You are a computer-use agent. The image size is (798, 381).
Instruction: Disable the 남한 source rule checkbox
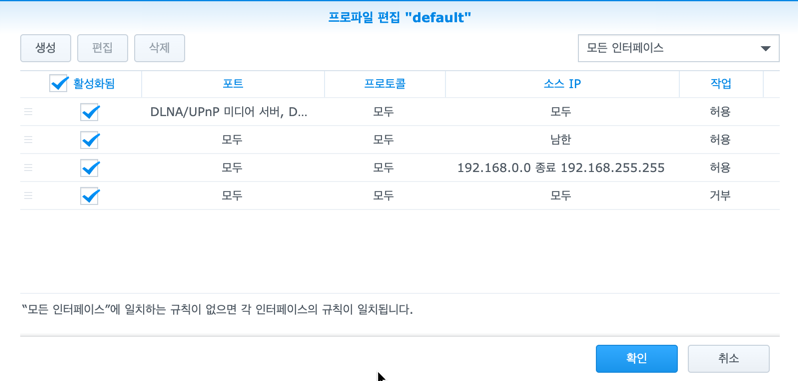pyautogui.click(x=90, y=140)
